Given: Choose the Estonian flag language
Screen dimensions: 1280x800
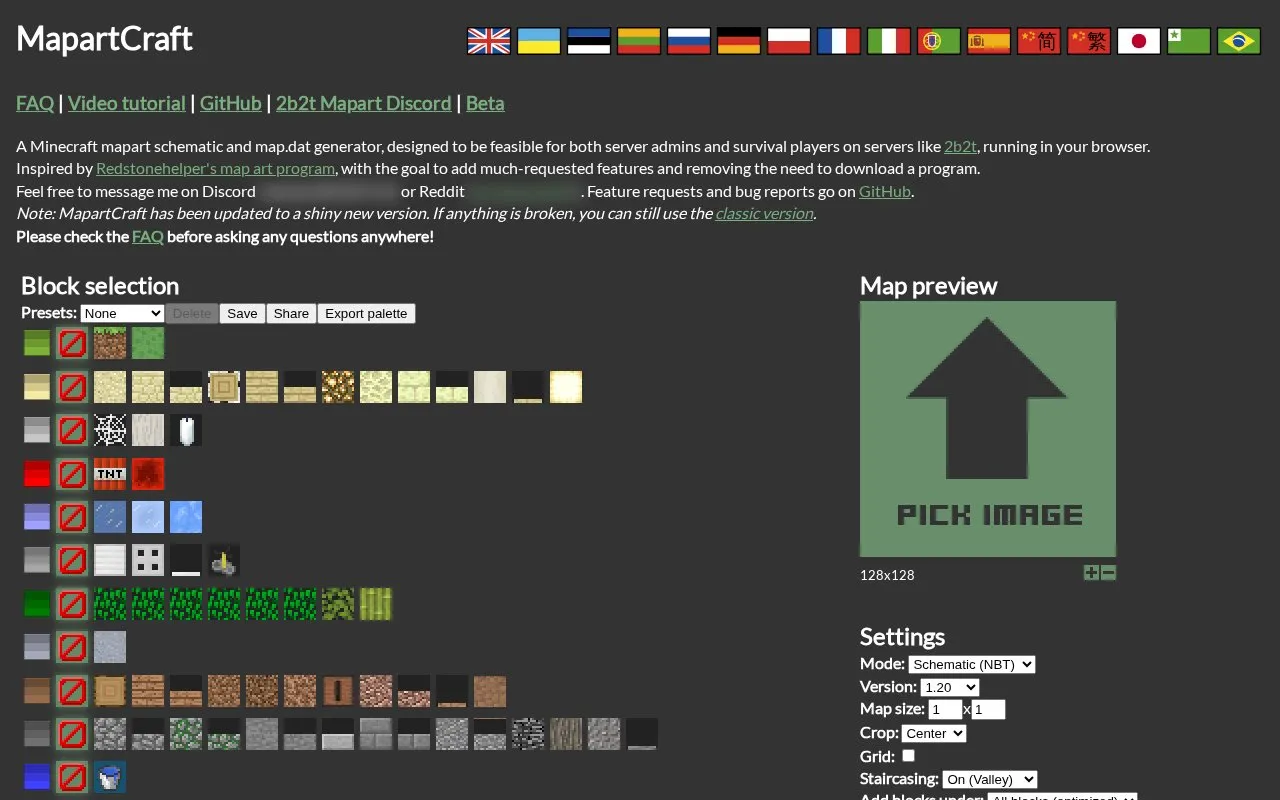Looking at the screenshot, I should (x=589, y=41).
